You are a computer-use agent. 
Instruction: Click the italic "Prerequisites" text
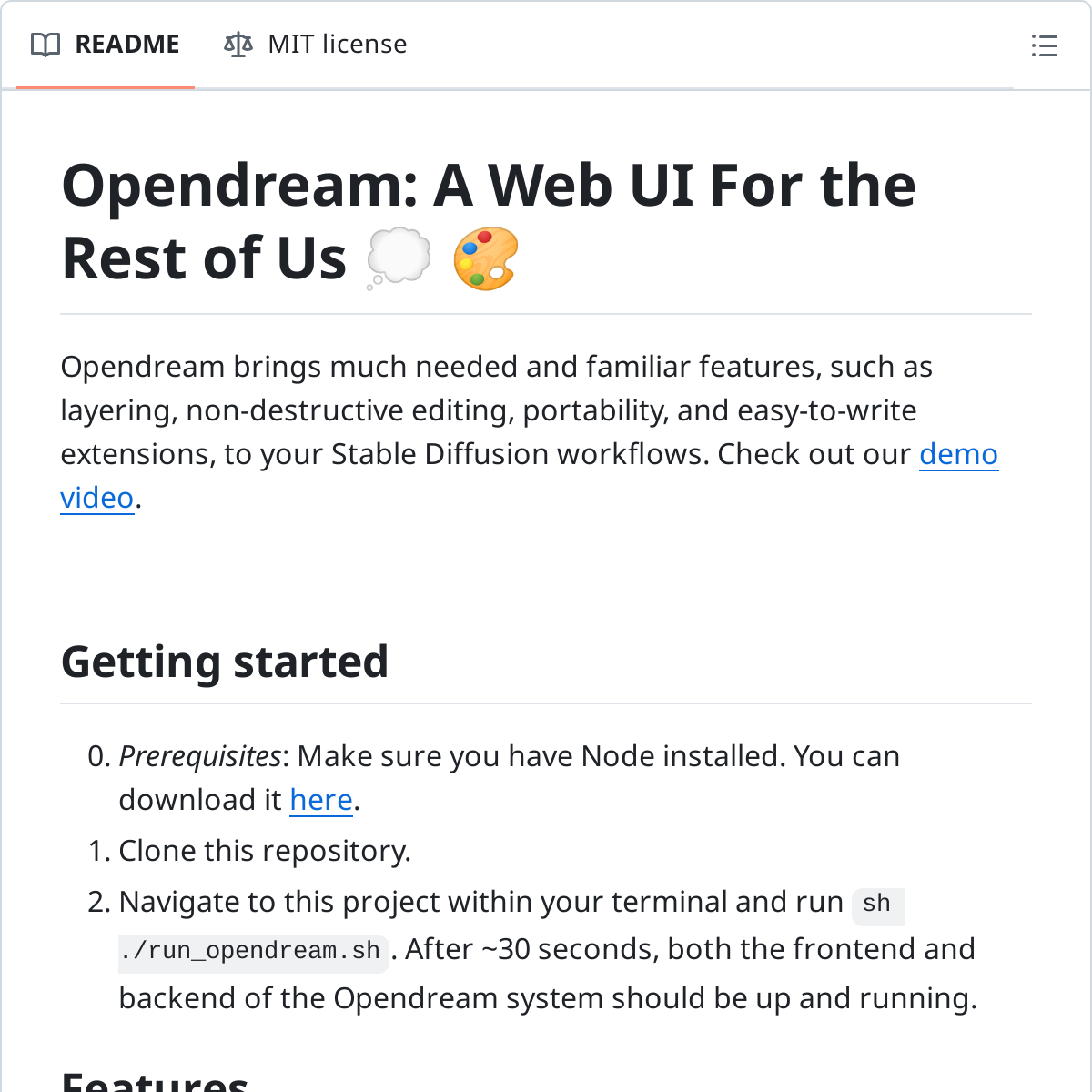tap(200, 756)
